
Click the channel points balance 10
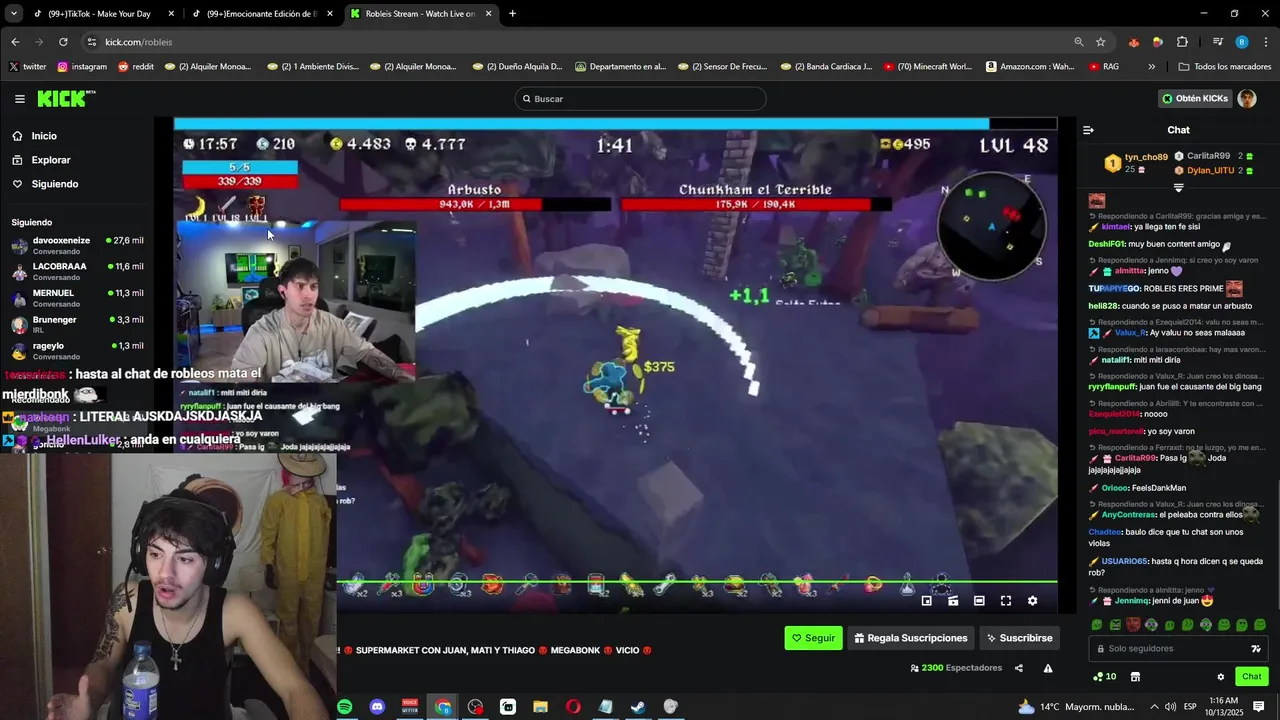pos(1105,677)
